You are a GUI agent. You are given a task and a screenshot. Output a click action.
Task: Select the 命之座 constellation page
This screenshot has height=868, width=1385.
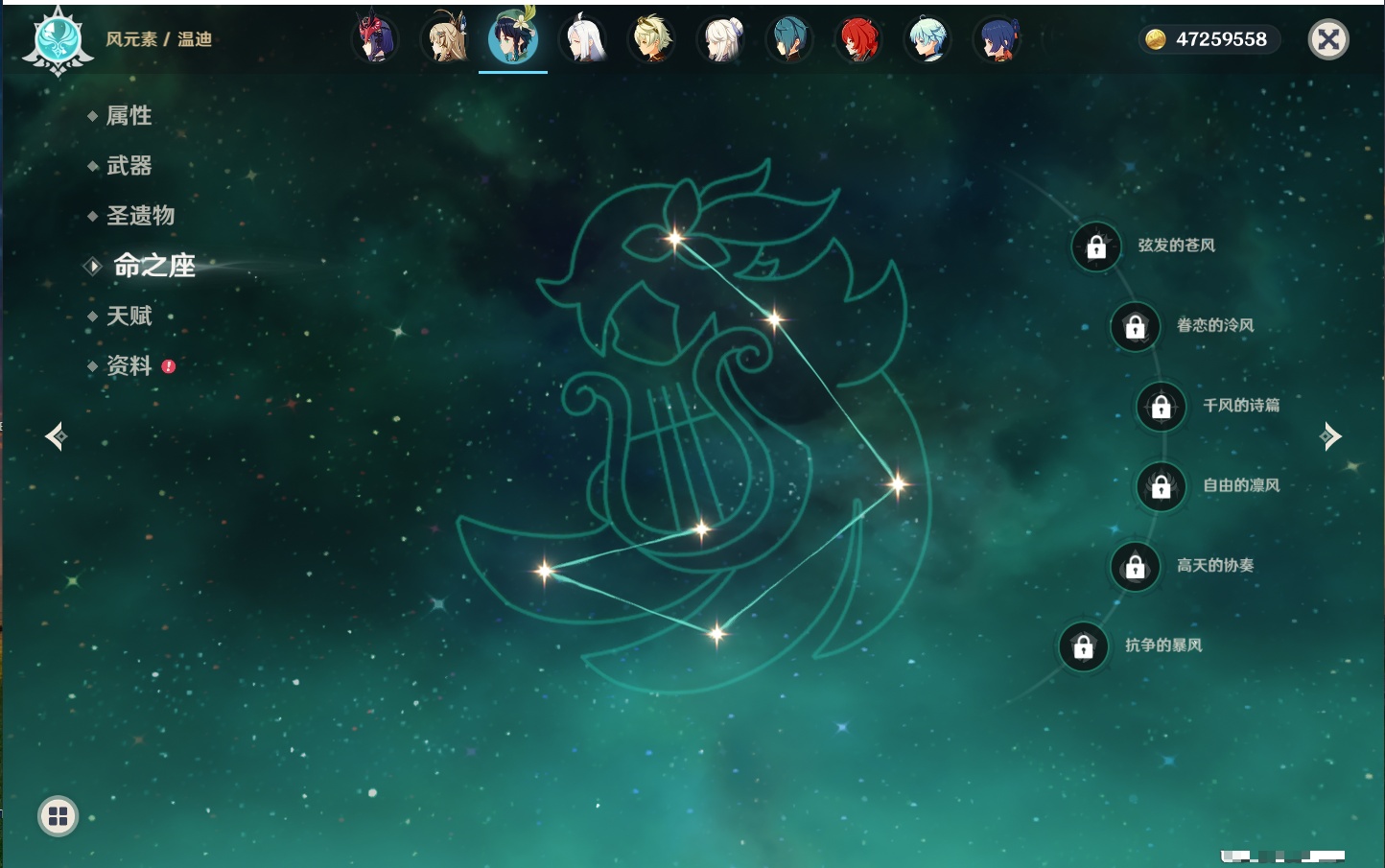pyautogui.click(x=153, y=266)
